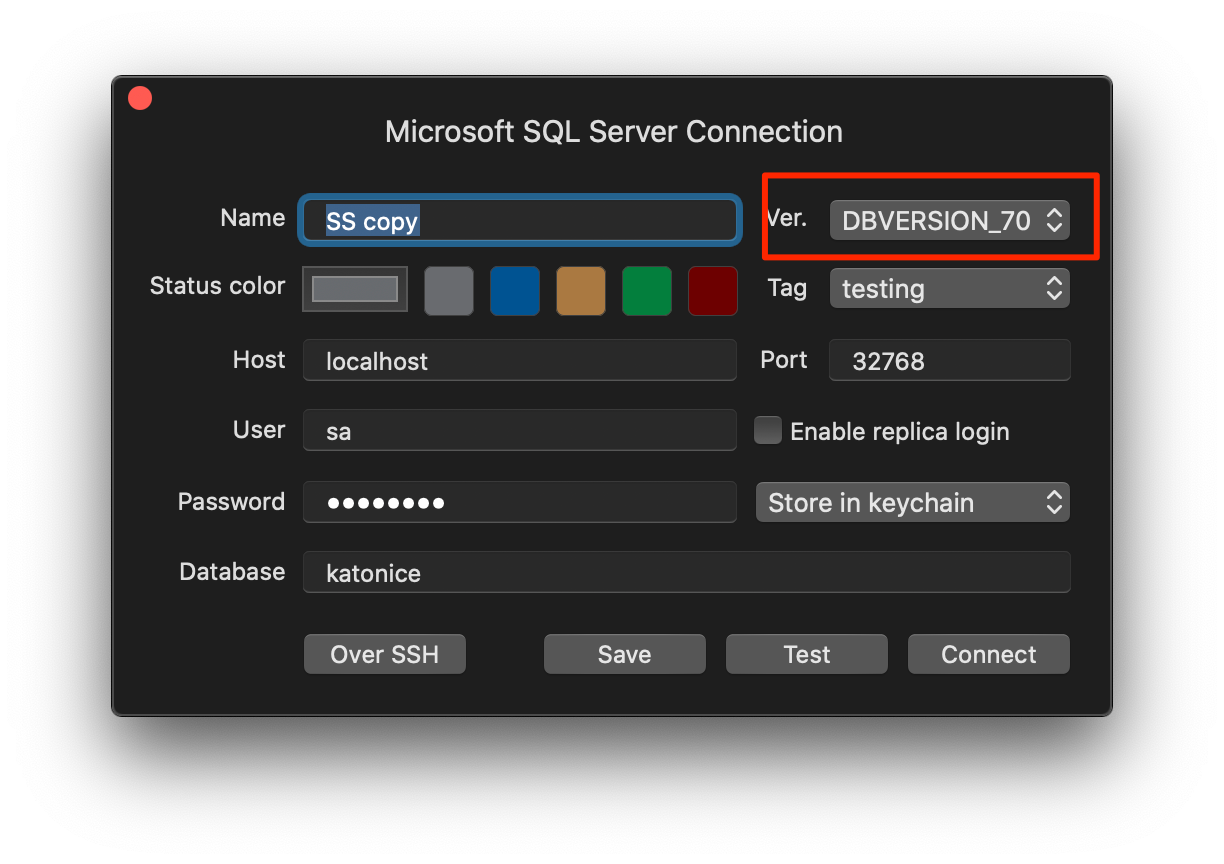Focus the Host field showing localhost
The width and height of the screenshot is (1224, 864).
coord(519,360)
